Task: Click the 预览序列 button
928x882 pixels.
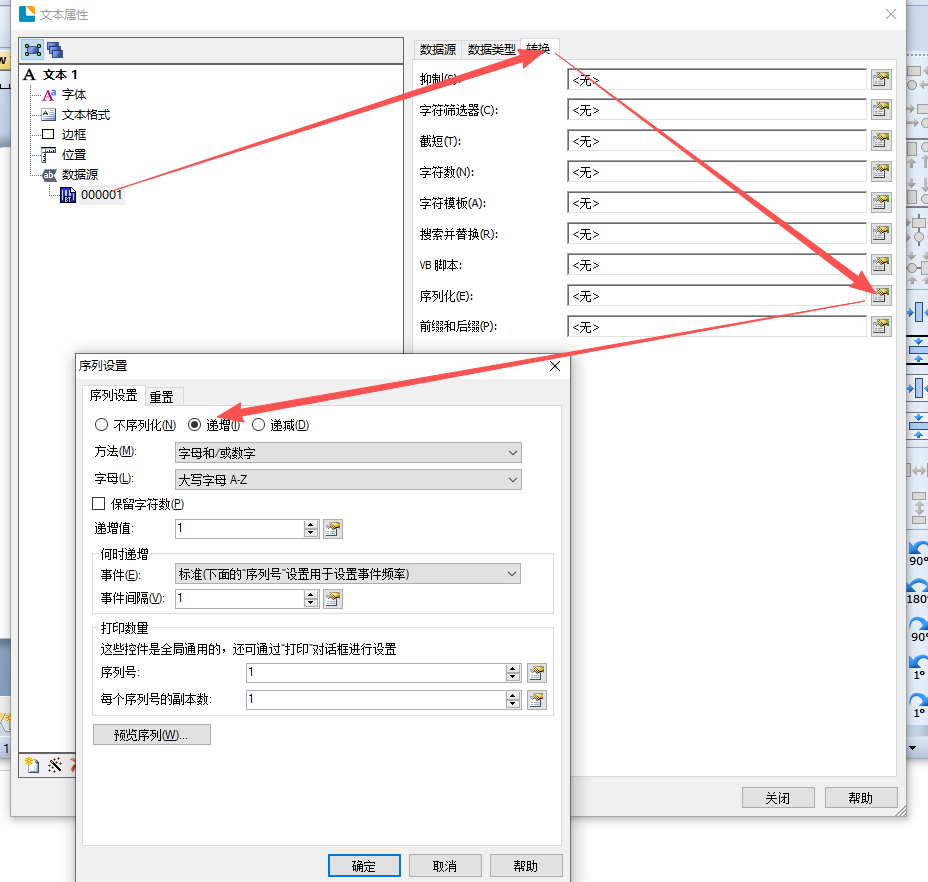Action: 152,735
